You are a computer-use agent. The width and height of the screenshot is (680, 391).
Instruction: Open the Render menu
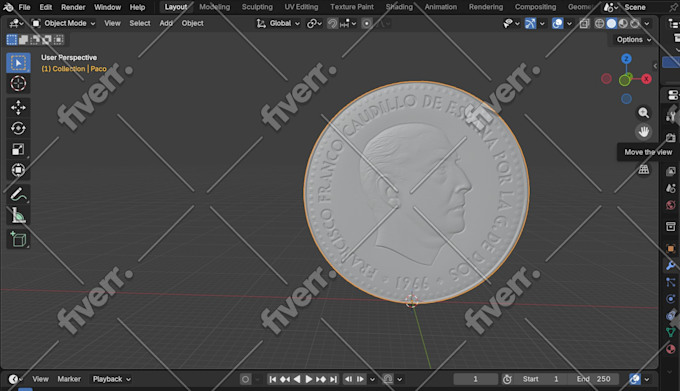point(73,7)
